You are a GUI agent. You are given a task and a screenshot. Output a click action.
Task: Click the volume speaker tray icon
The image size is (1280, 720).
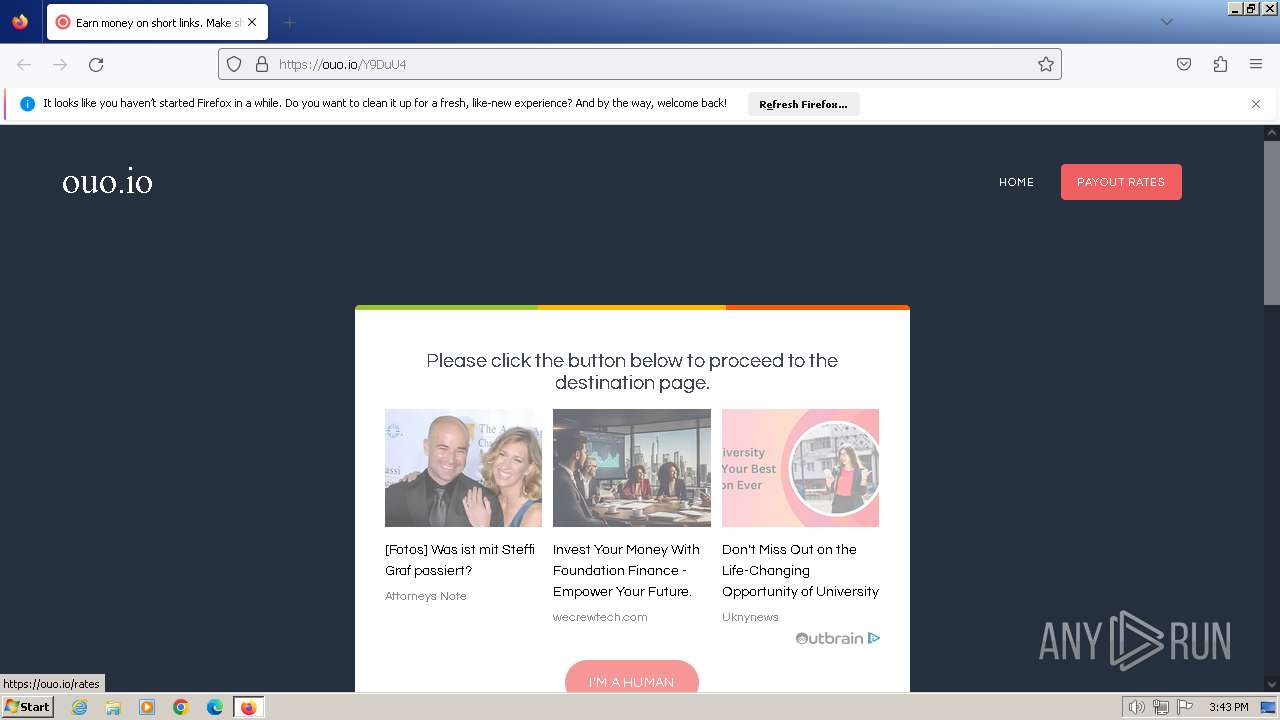(x=1136, y=707)
